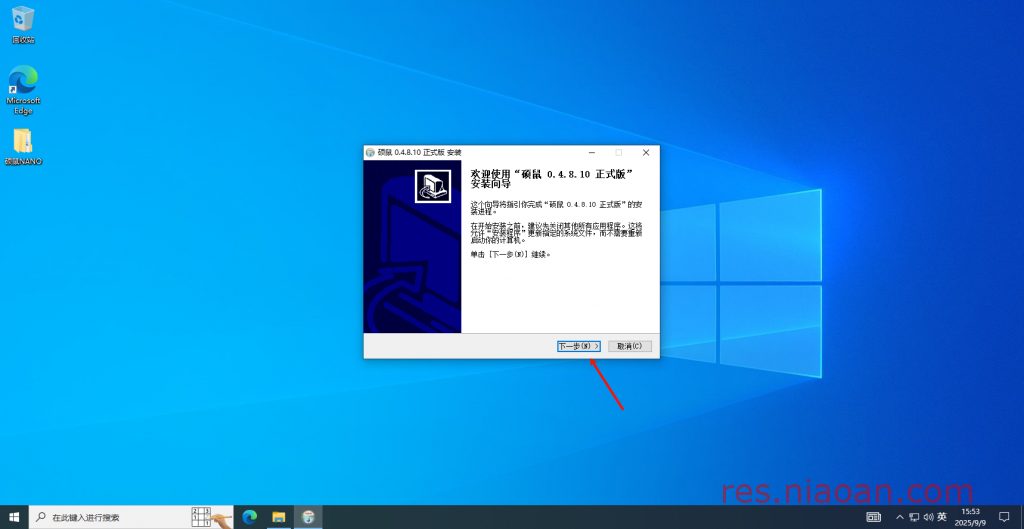Close the 硕鼠 installer window
The width and height of the screenshot is (1024, 529).
click(x=646, y=152)
